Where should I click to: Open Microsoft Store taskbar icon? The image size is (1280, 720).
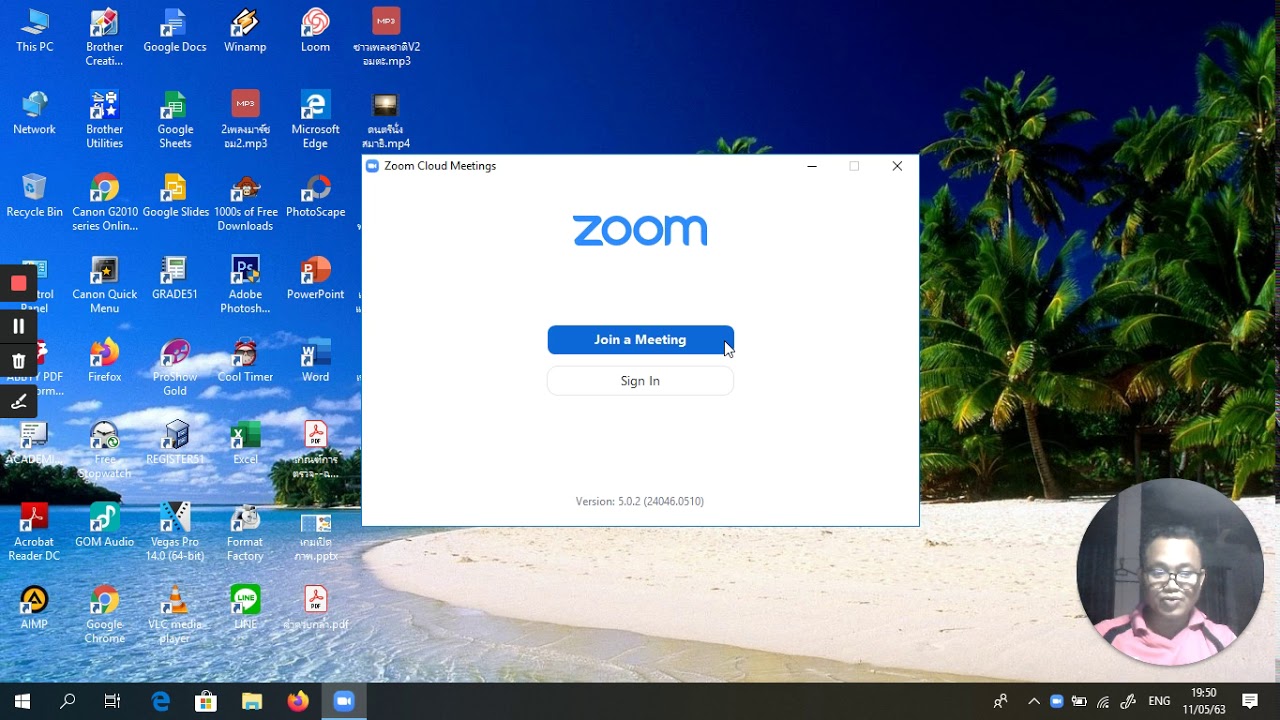coord(206,701)
